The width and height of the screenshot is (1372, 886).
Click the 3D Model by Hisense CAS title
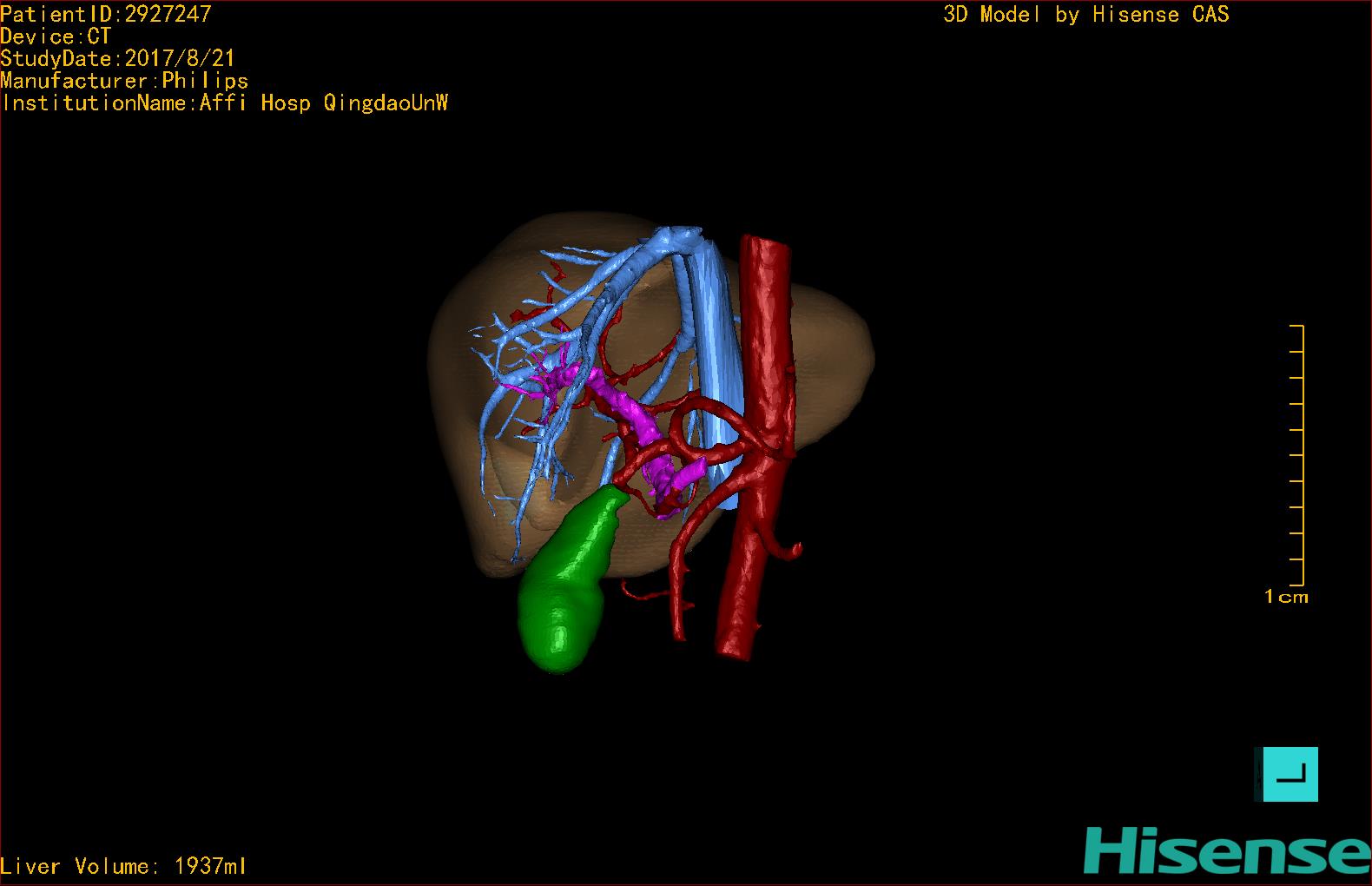click(1086, 14)
